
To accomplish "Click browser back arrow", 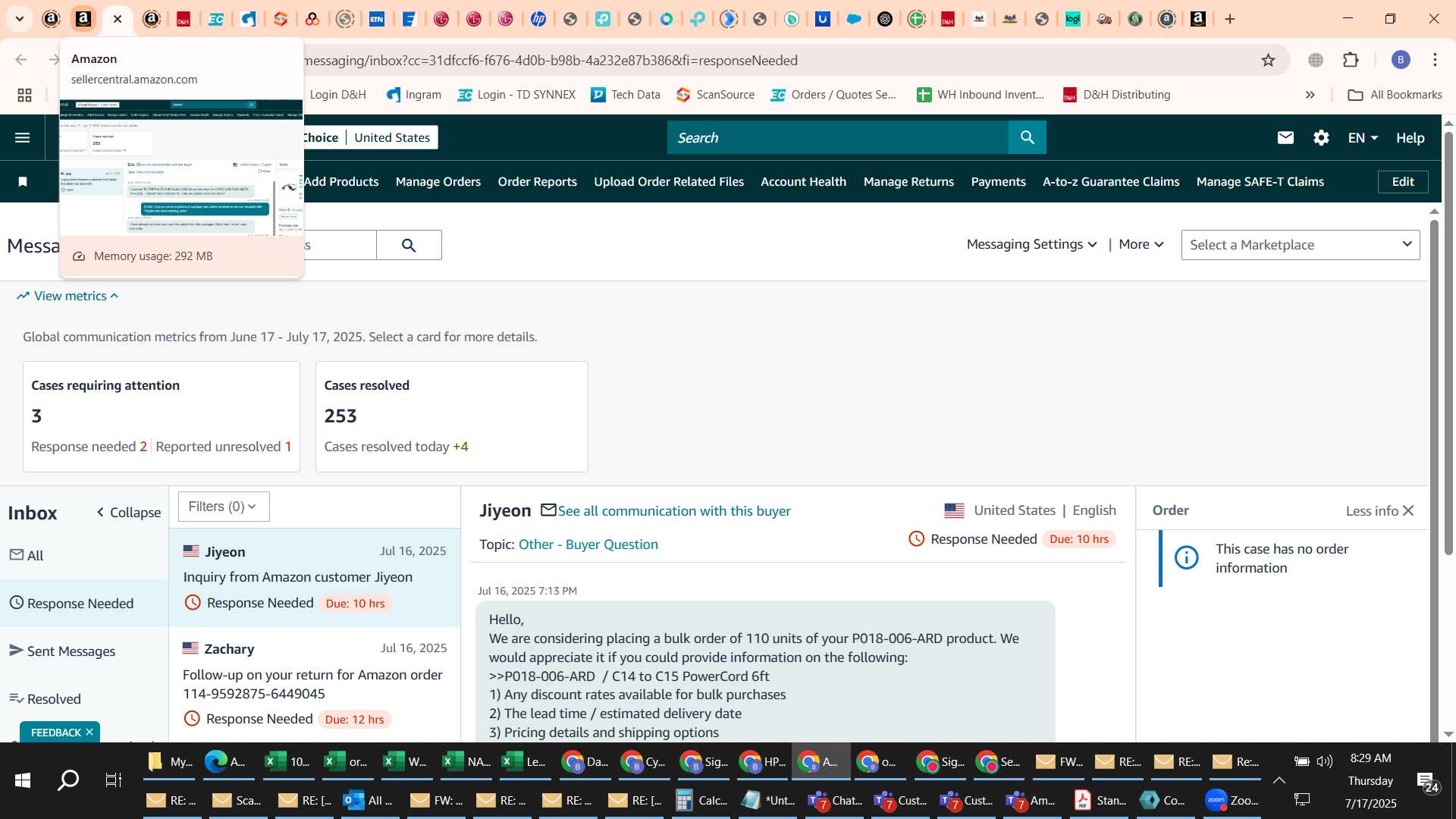I will pyautogui.click(x=21, y=60).
